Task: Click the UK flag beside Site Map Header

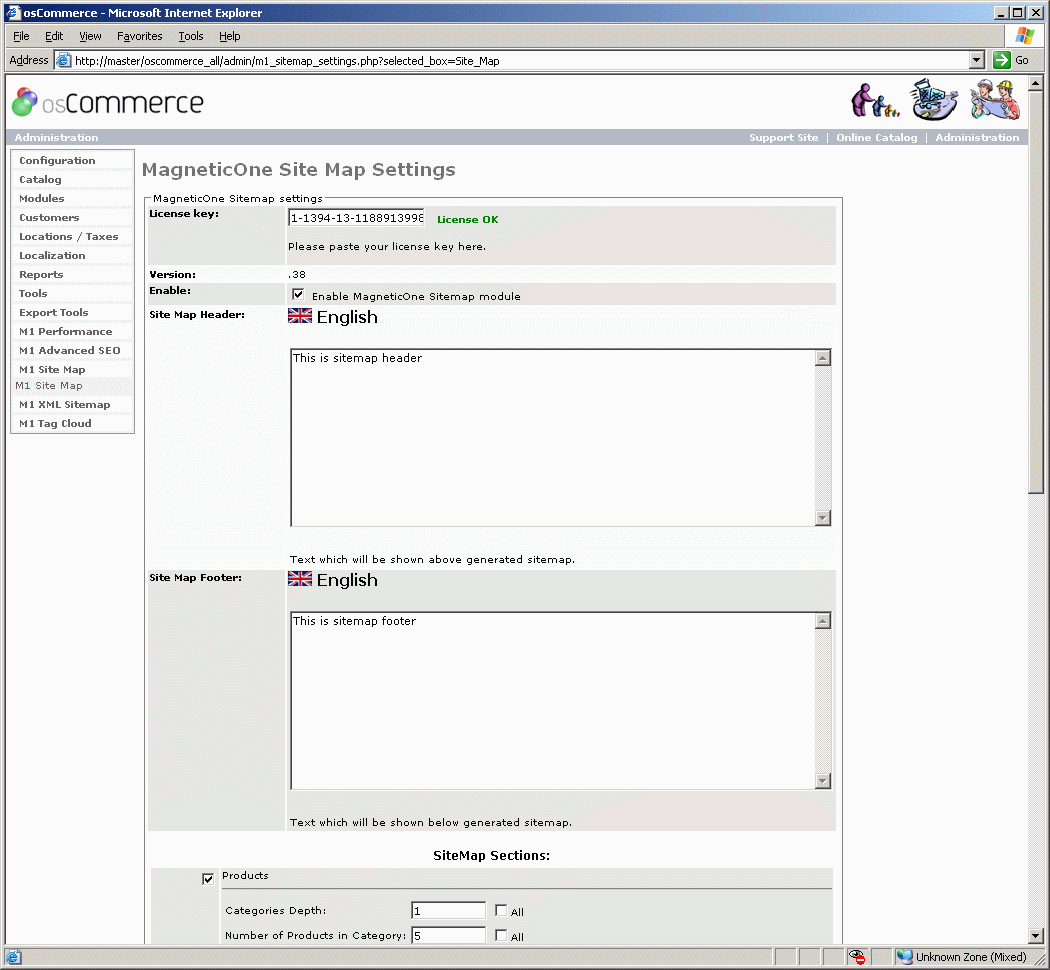Action: pyautogui.click(x=300, y=316)
